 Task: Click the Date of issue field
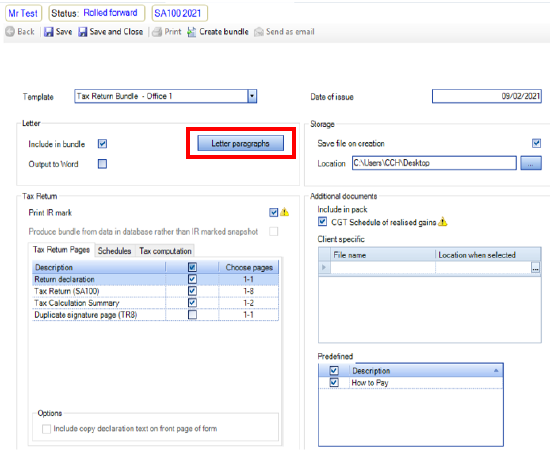pyautogui.click(x=487, y=96)
